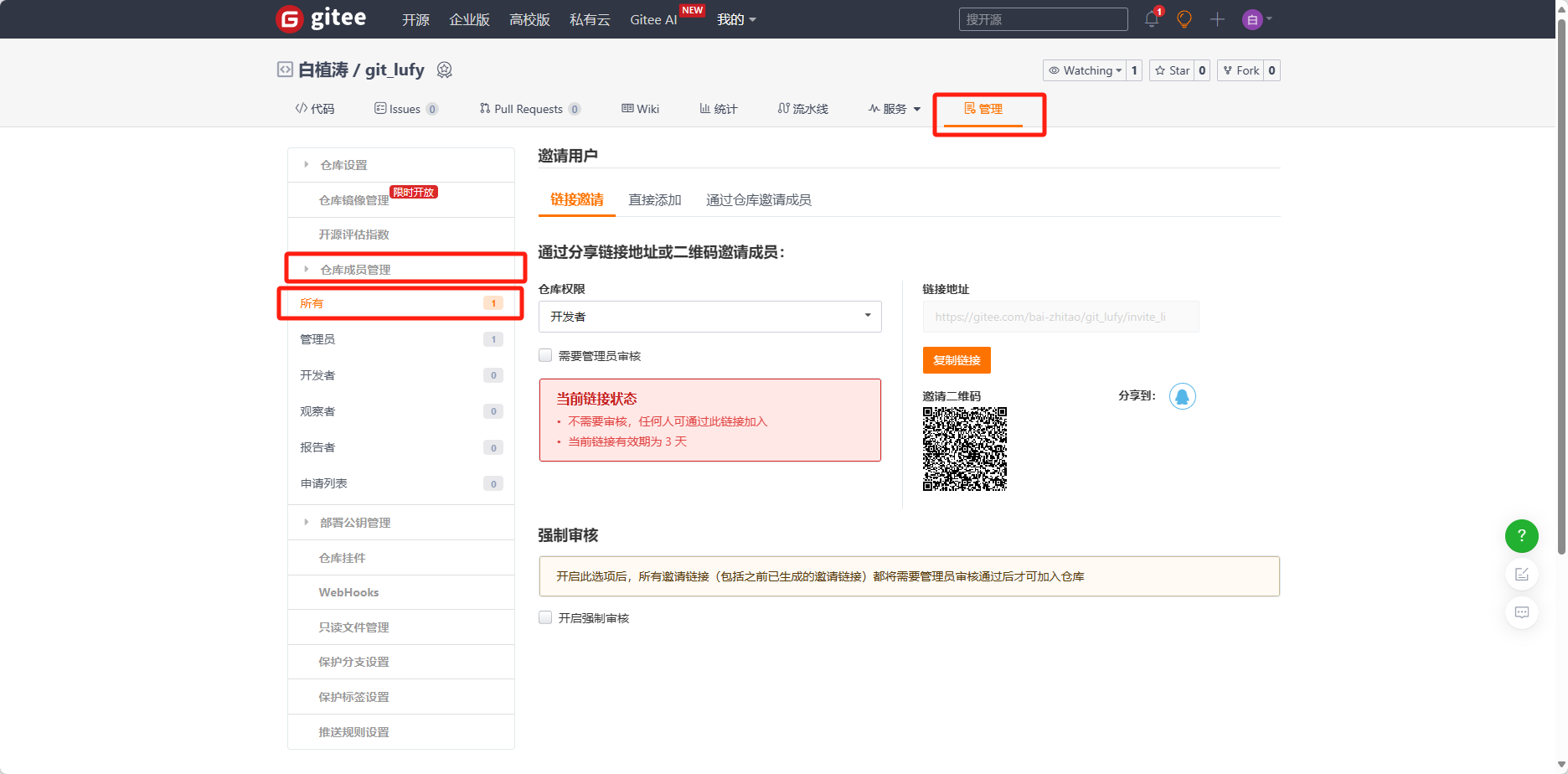Open the git_lufy repository link
The image size is (1568, 774).
pyautogui.click(x=395, y=70)
